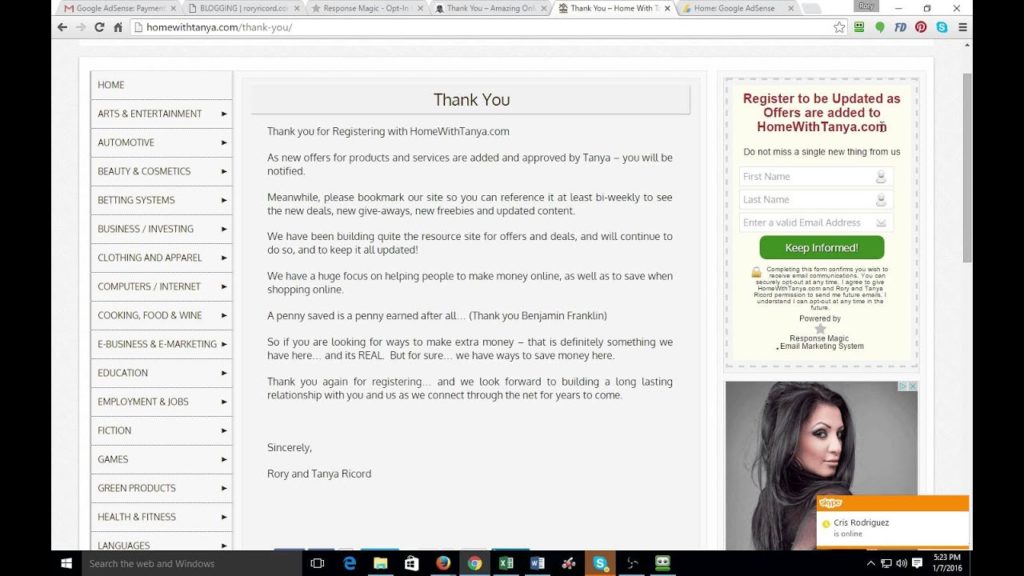Open Task View in taskbar
This screenshot has height=576, width=1024.
(317, 563)
